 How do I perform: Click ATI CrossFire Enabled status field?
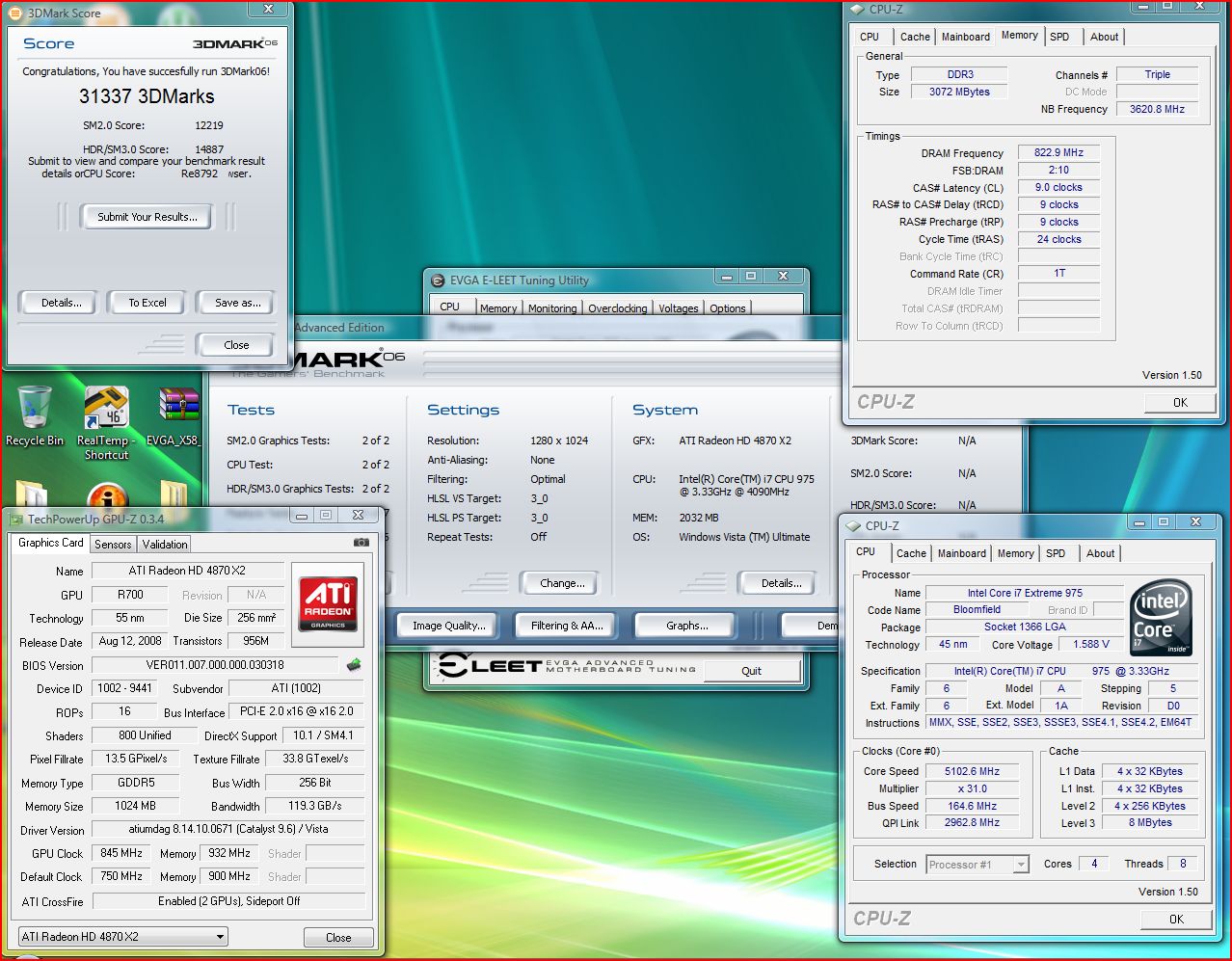228,901
